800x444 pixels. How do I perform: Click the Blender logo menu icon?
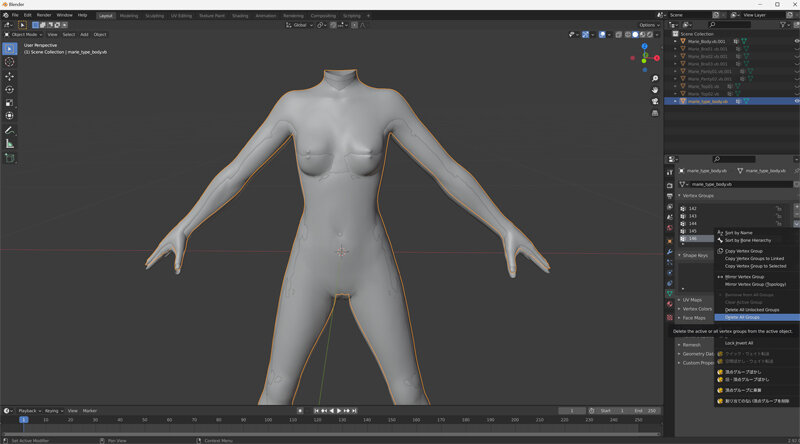6,15
